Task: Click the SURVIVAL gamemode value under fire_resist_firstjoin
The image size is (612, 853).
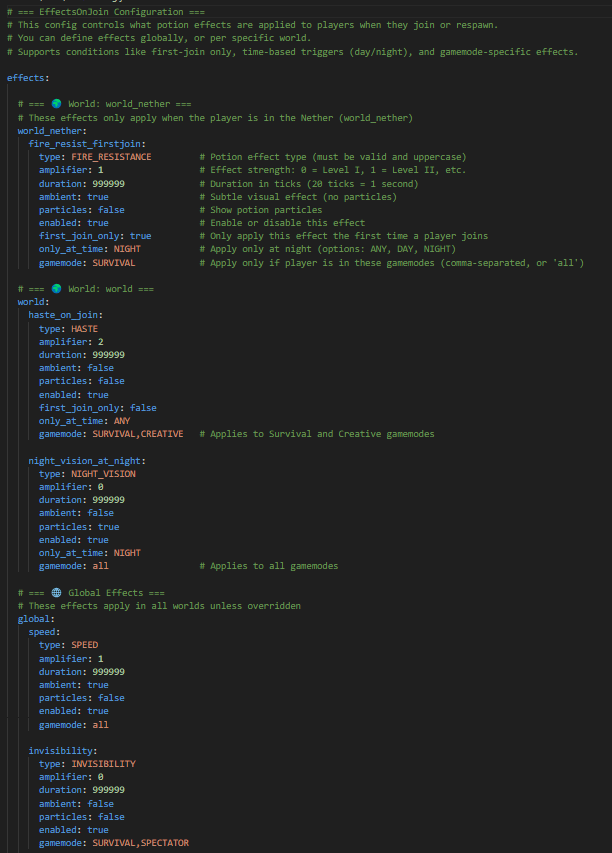Action: pyautogui.click(x=114, y=263)
